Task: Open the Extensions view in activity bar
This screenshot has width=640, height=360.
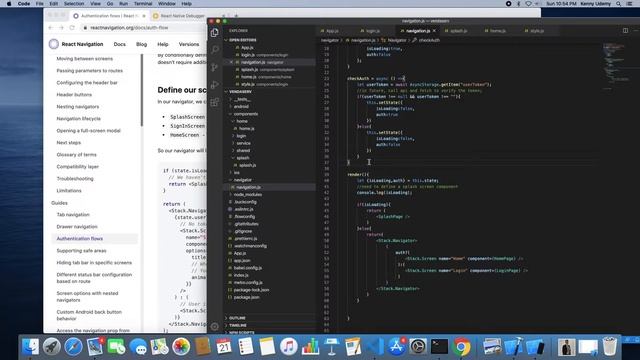Action: (215, 102)
